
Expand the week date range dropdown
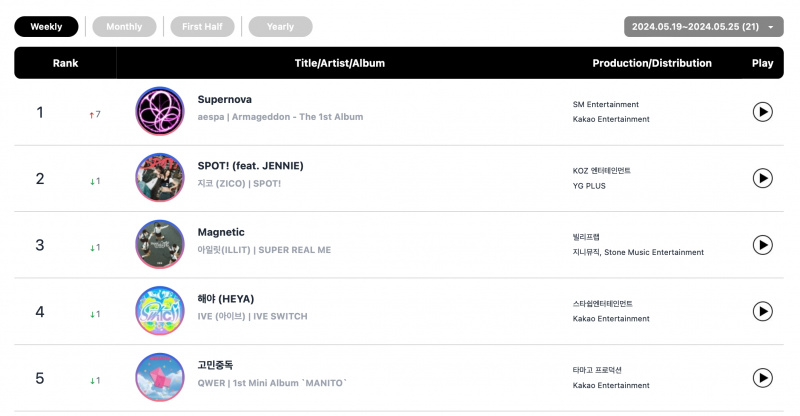(x=704, y=27)
